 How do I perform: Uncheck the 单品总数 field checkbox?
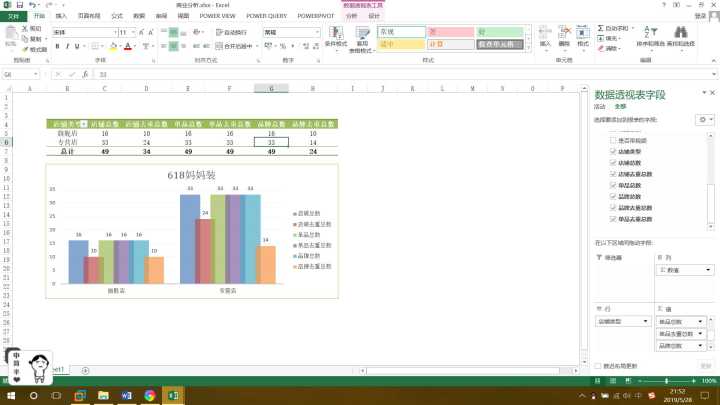(612, 185)
